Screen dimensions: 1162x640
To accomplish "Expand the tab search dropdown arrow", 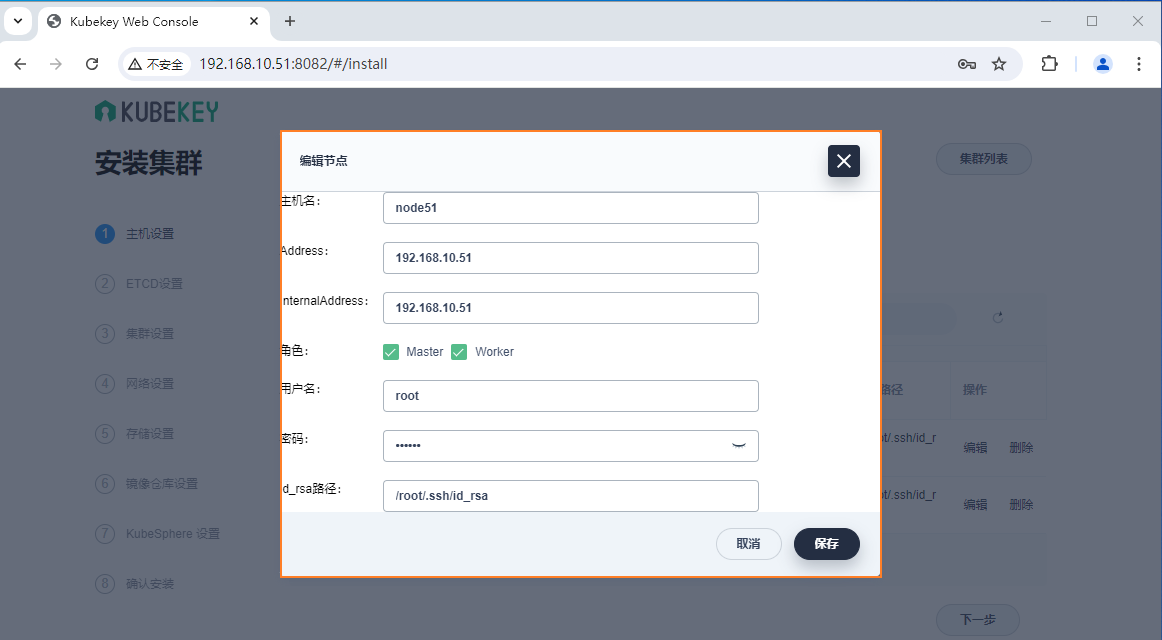I will click(x=18, y=21).
